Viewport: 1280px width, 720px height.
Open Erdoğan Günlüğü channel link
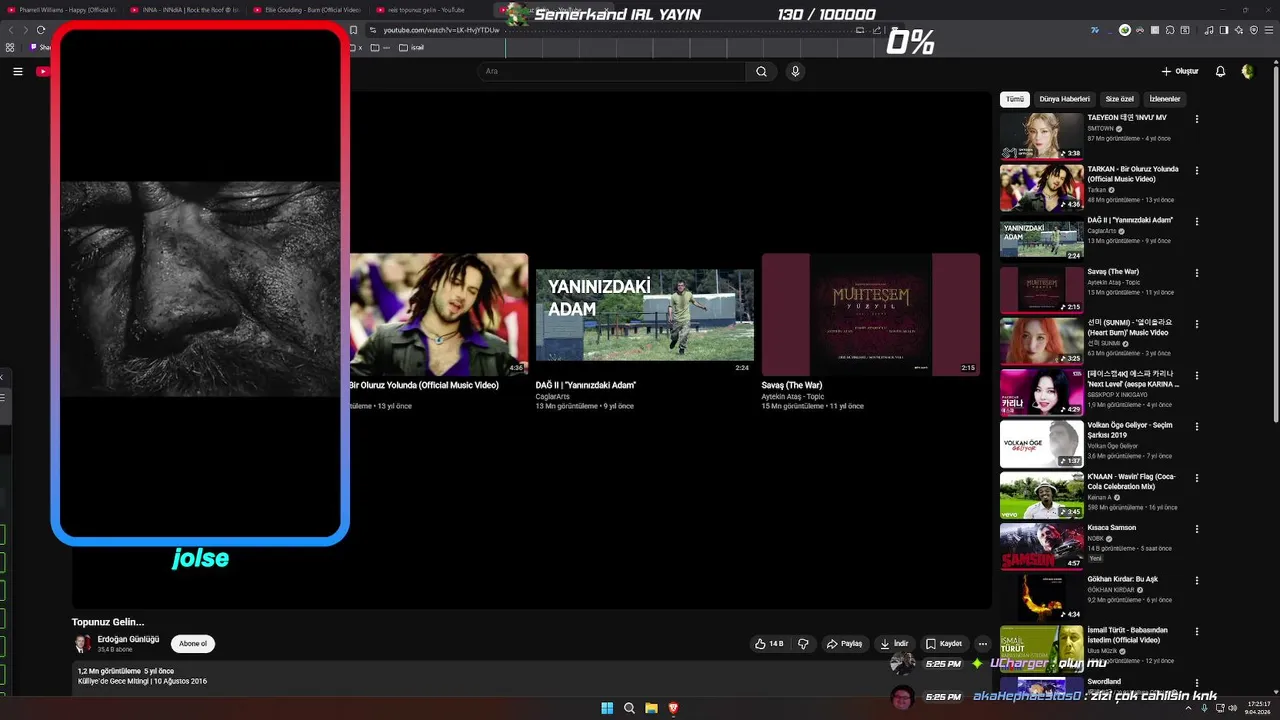128,639
